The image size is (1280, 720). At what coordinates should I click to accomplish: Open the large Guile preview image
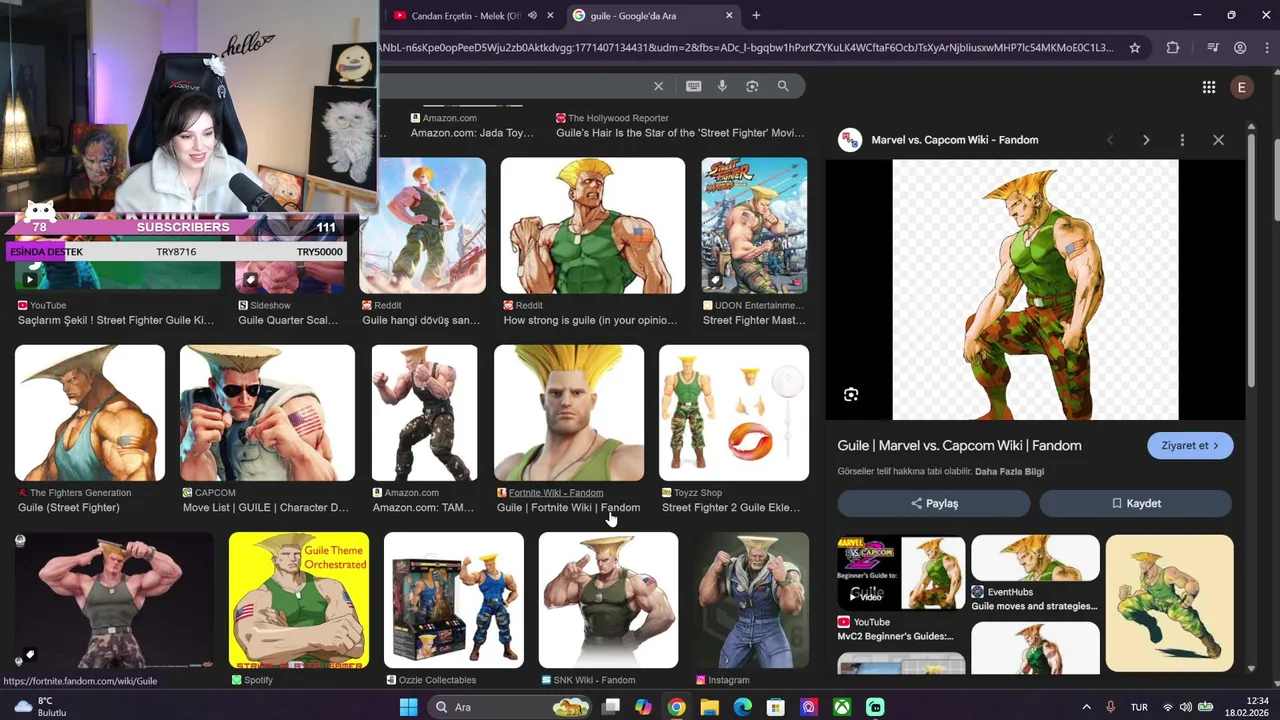coord(1035,290)
